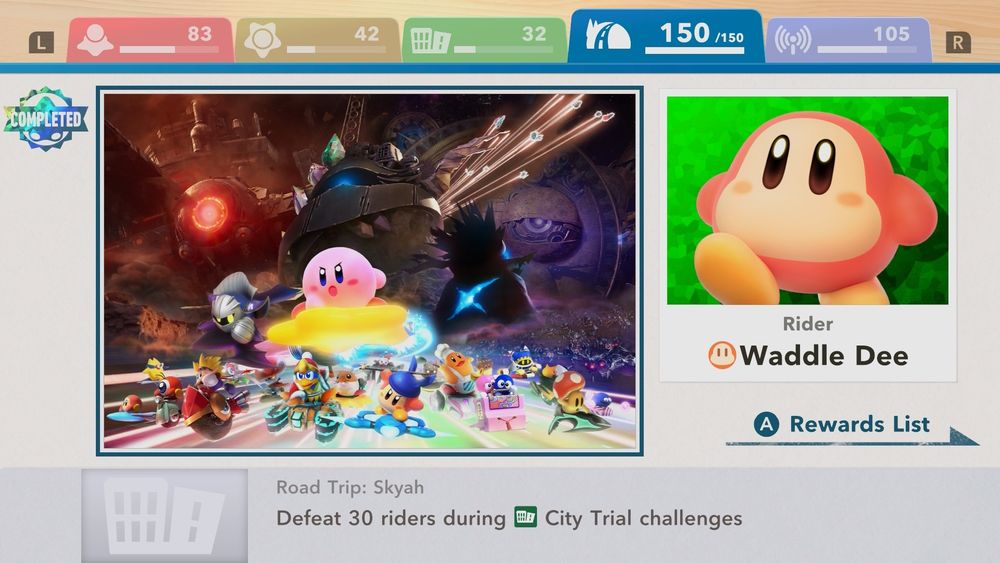Click the 150/150 progress bar
Viewport: 1000px width, 563px height.
tap(695, 50)
